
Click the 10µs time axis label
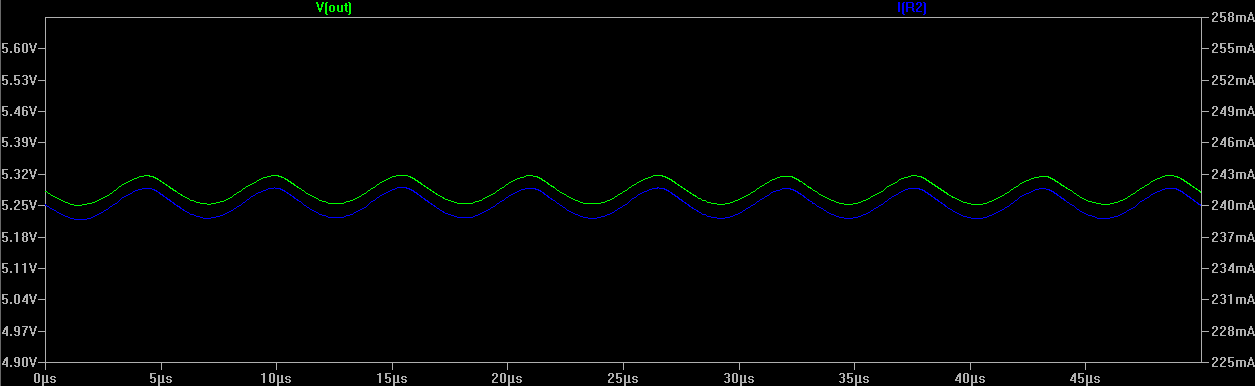(276, 379)
